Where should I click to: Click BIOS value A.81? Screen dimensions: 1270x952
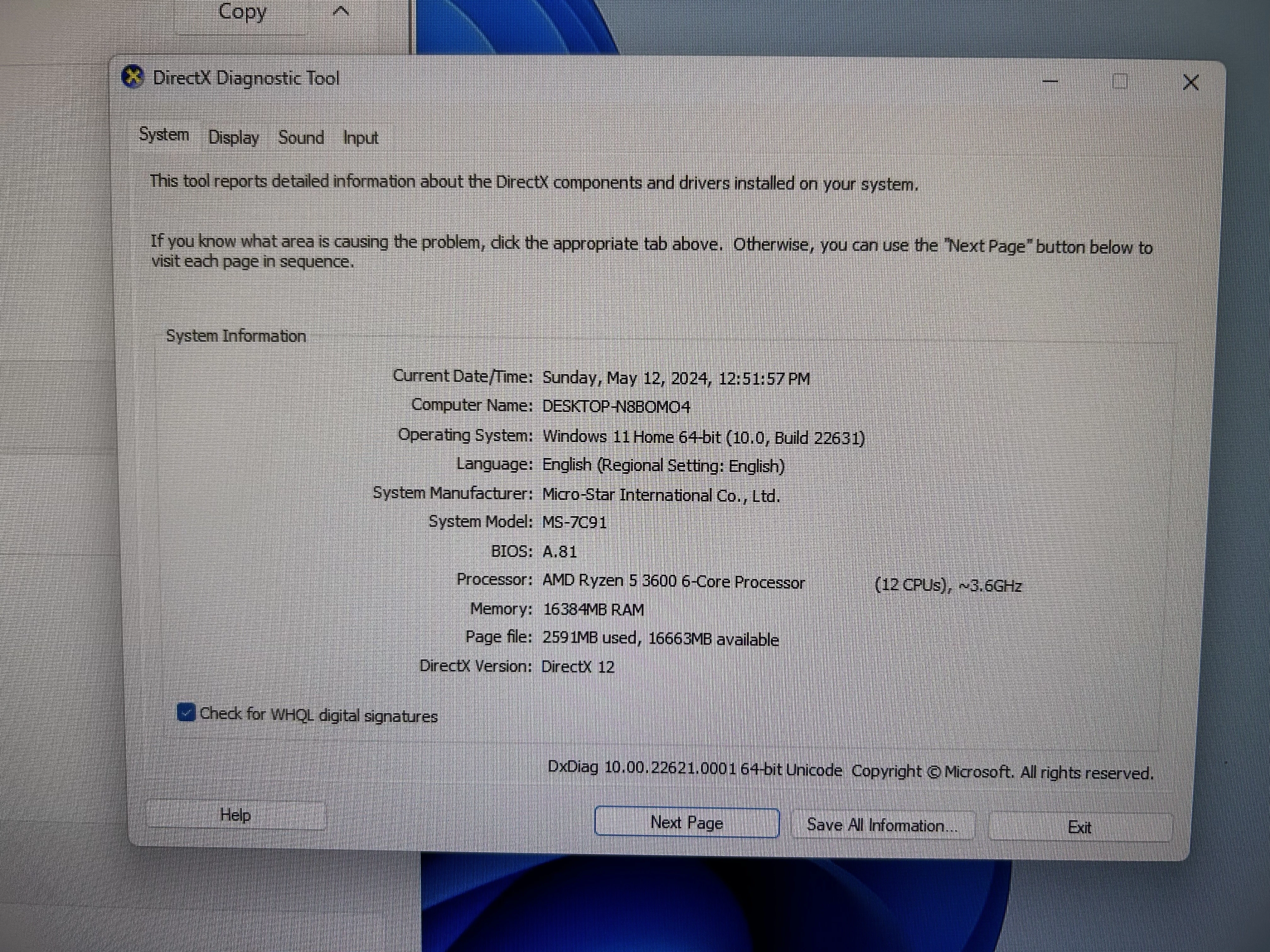560,552
